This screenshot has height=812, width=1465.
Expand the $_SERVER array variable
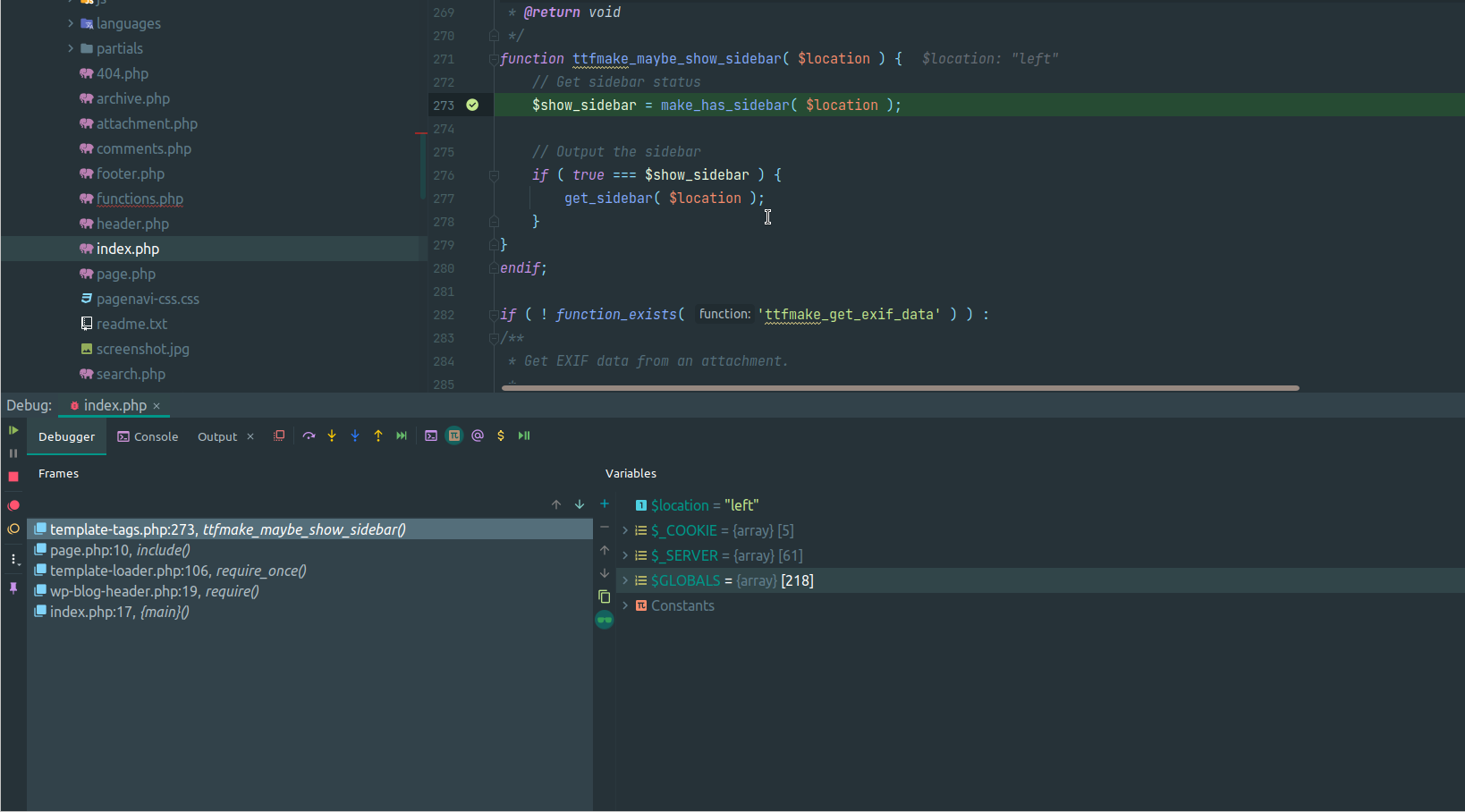coord(625,555)
